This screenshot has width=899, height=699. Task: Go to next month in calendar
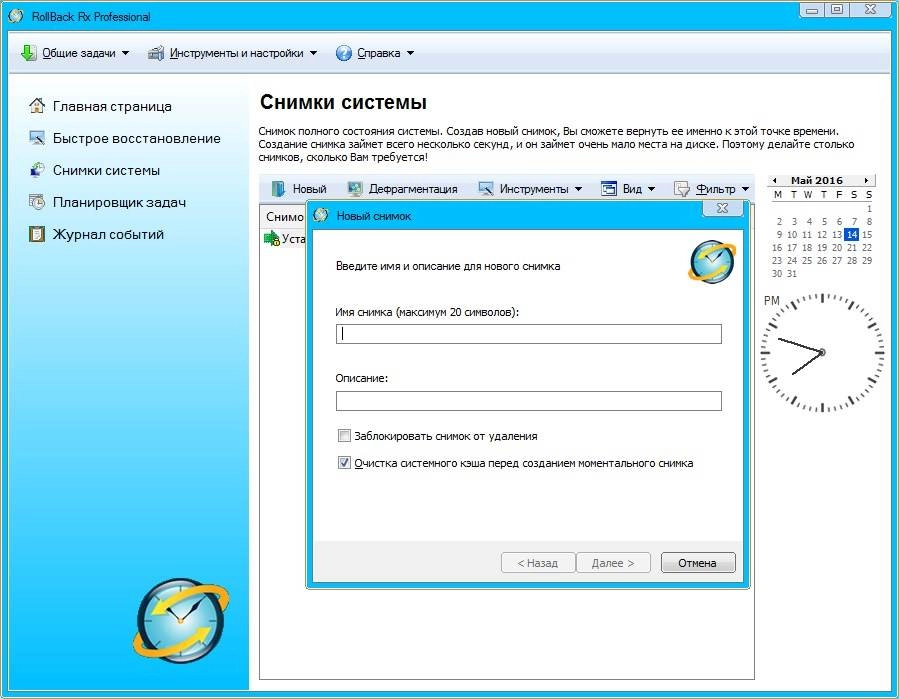point(866,180)
